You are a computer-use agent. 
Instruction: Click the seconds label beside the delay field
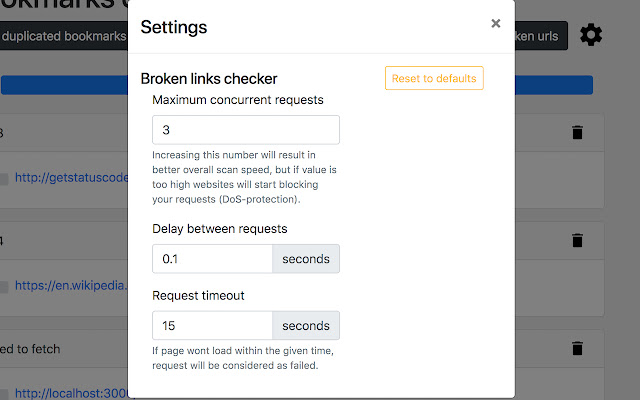[x=306, y=259]
